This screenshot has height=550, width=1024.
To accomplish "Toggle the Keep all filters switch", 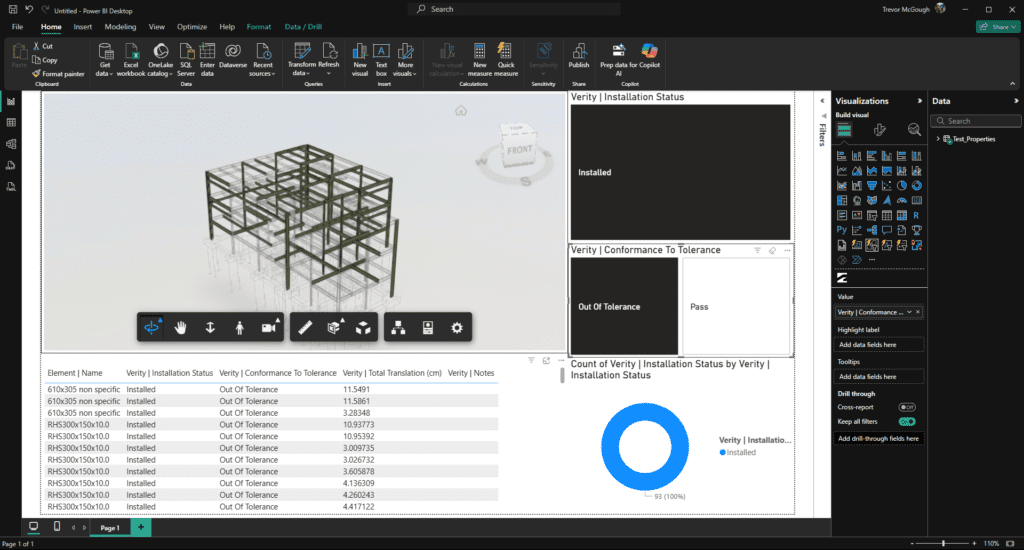I will (907, 422).
